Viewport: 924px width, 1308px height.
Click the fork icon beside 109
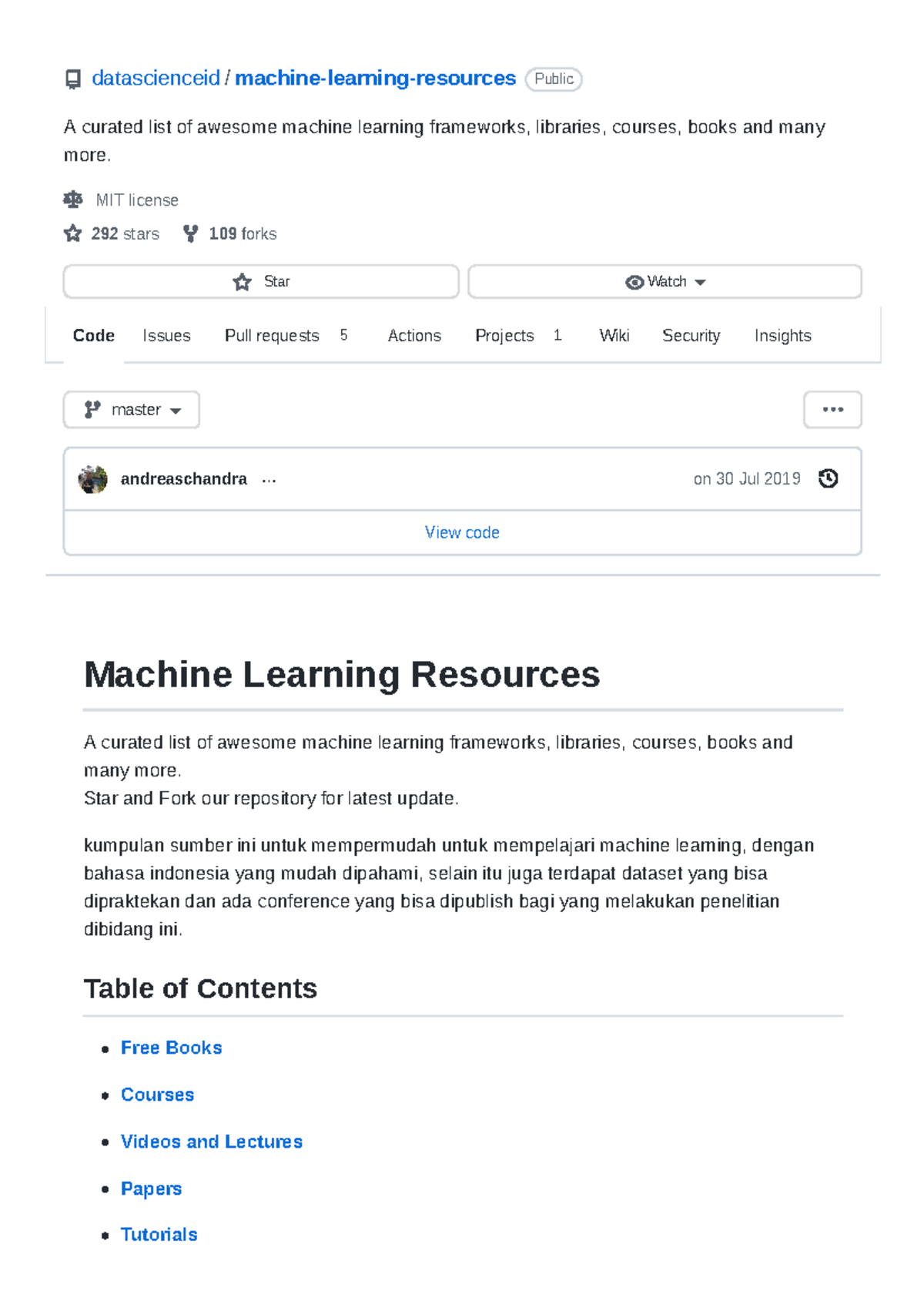191,233
